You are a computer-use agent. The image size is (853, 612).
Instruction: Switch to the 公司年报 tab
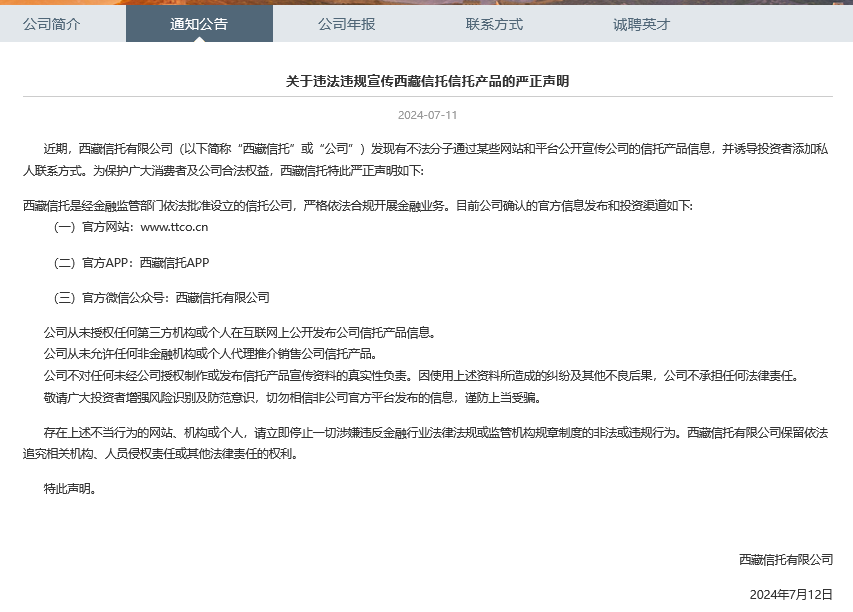[346, 24]
